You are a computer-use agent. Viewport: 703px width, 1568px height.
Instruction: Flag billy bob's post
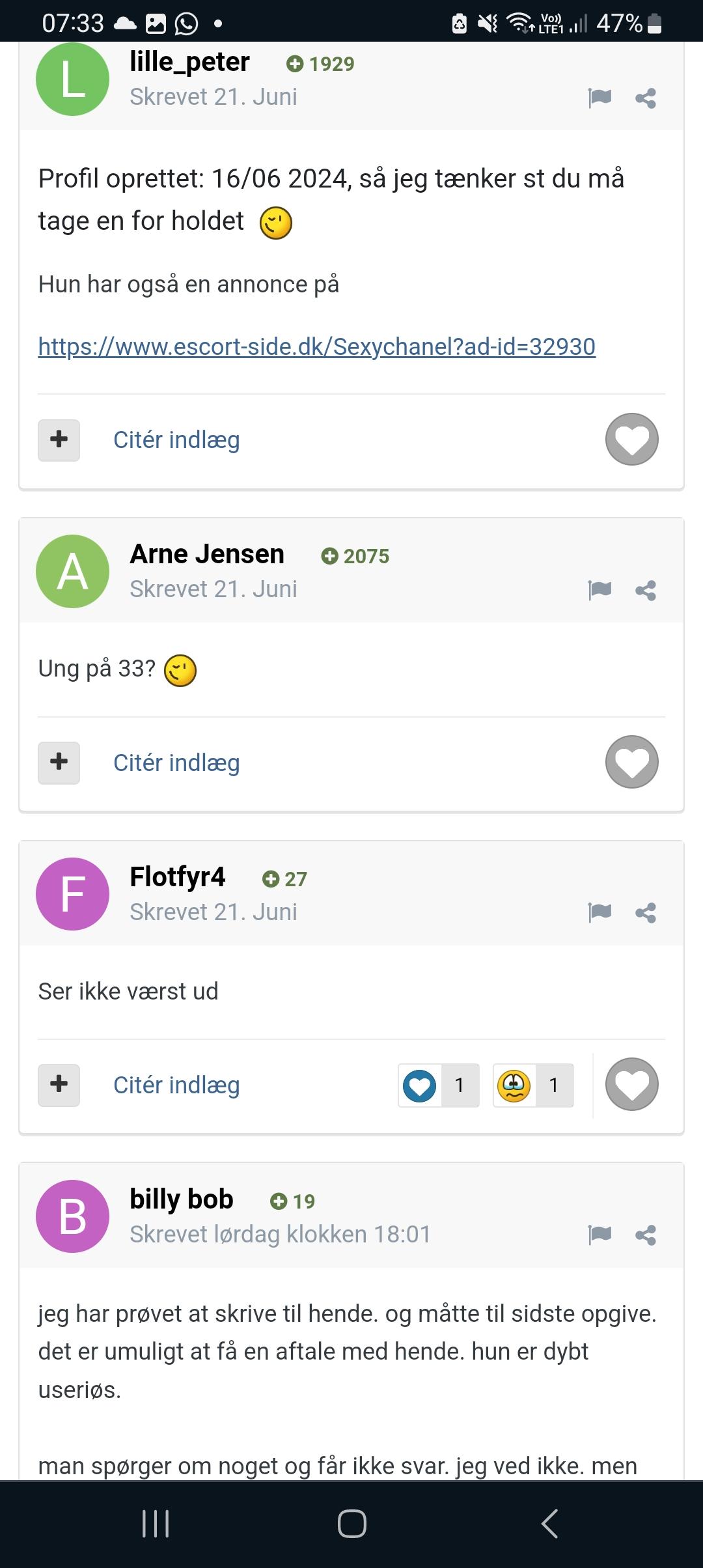click(x=600, y=1235)
